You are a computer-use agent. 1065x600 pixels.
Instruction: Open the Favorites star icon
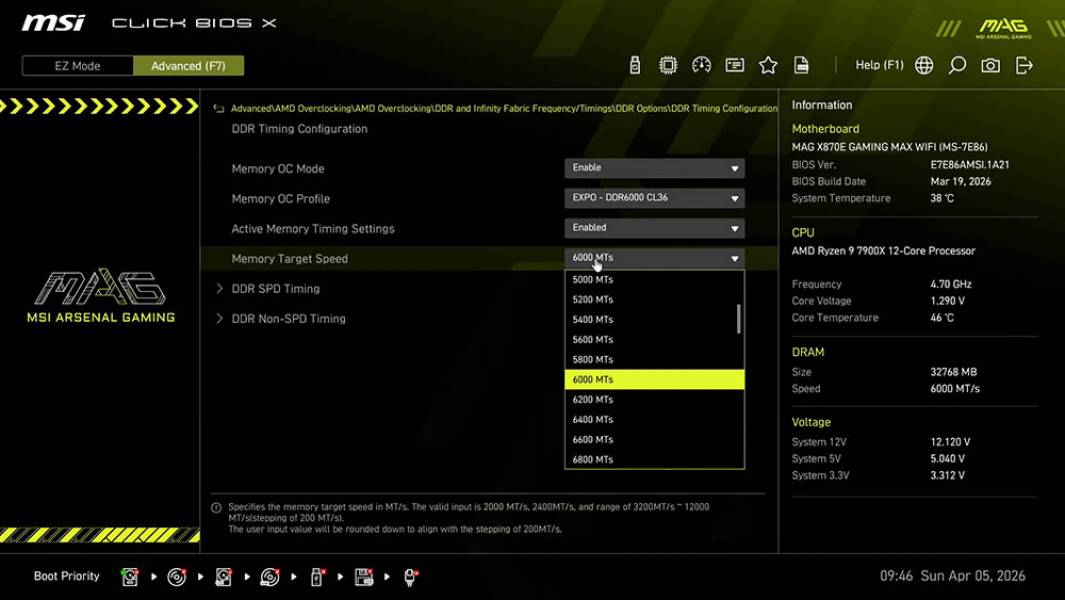pos(768,64)
